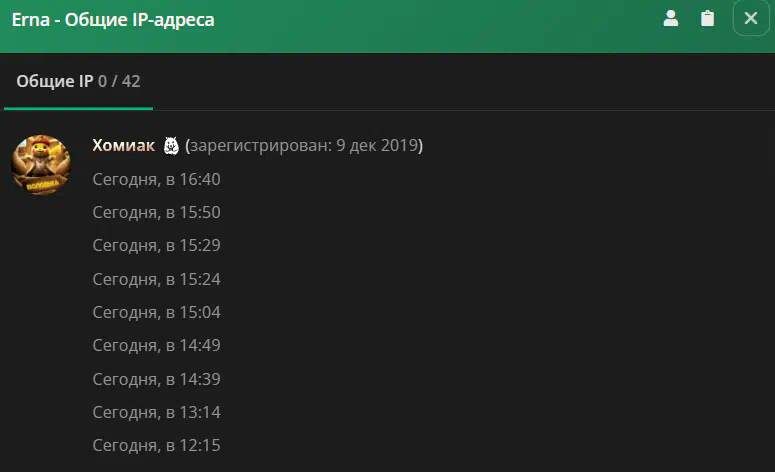
Task: Click the word зарегистрирован next to Хомиак
Action: click(259, 146)
